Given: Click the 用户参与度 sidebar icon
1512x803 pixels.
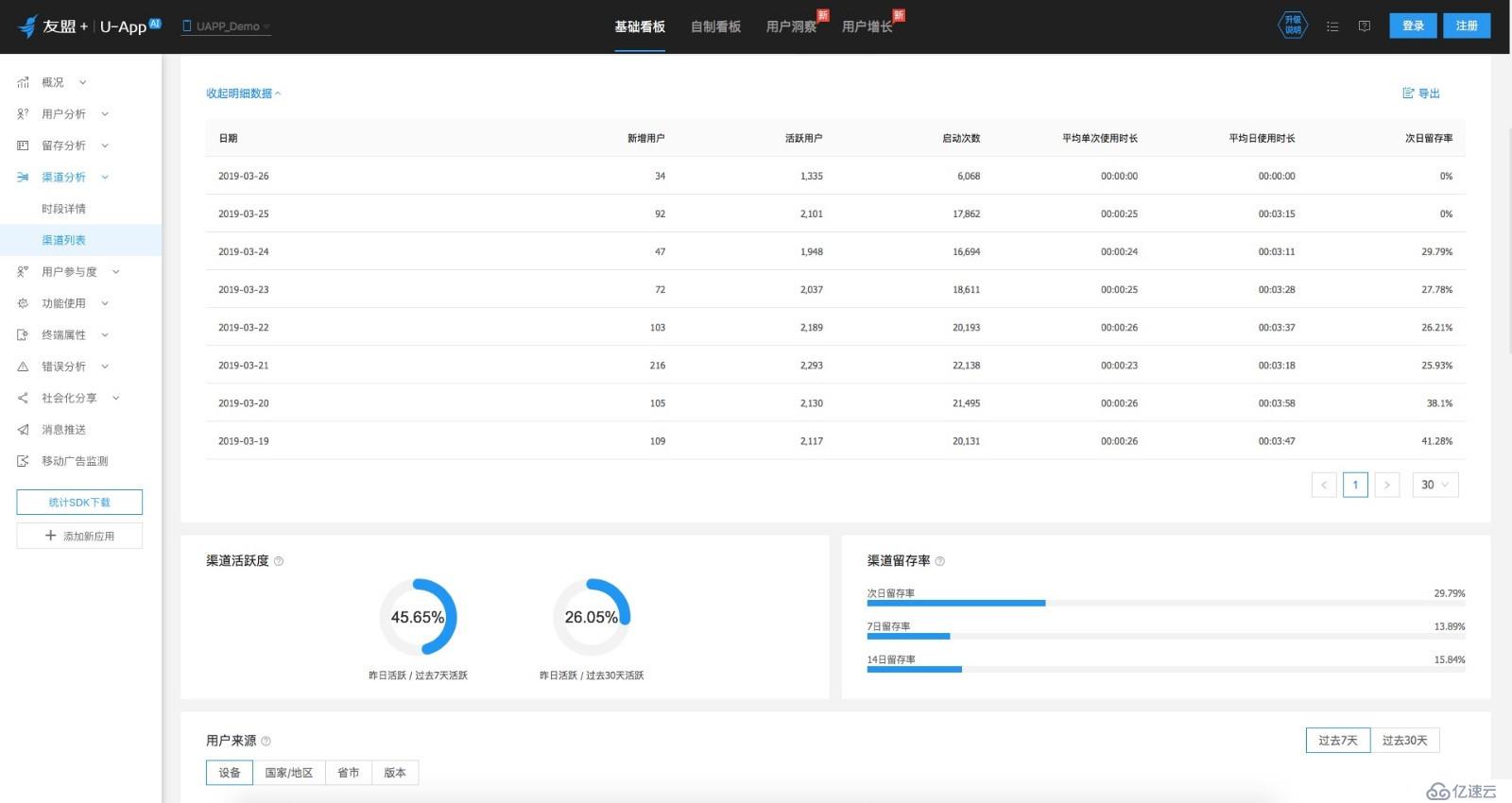Looking at the screenshot, I should coord(23,272).
